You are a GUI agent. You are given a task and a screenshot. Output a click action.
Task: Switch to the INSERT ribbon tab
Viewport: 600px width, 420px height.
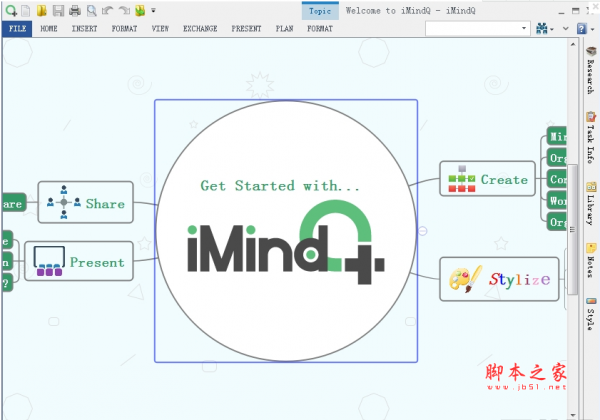pos(85,29)
